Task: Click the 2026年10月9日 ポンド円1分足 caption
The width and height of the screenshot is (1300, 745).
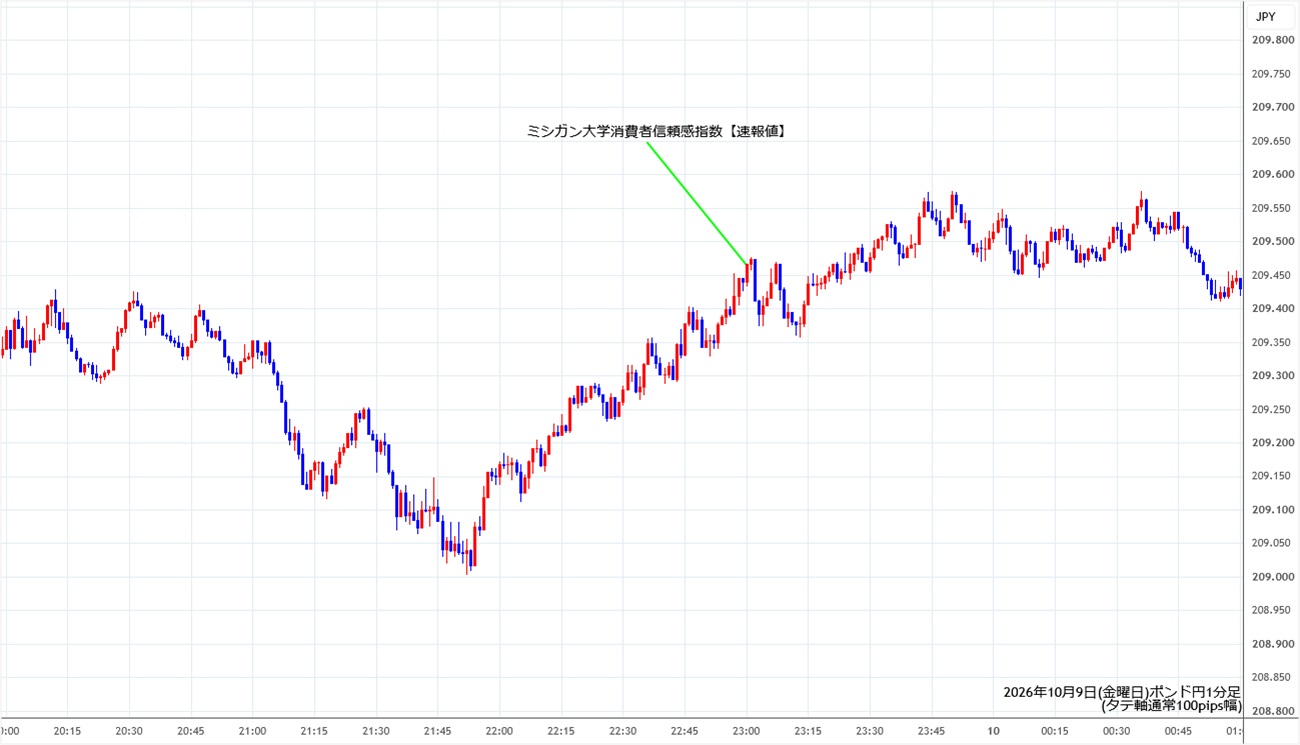Action: tap(1122, 692)
